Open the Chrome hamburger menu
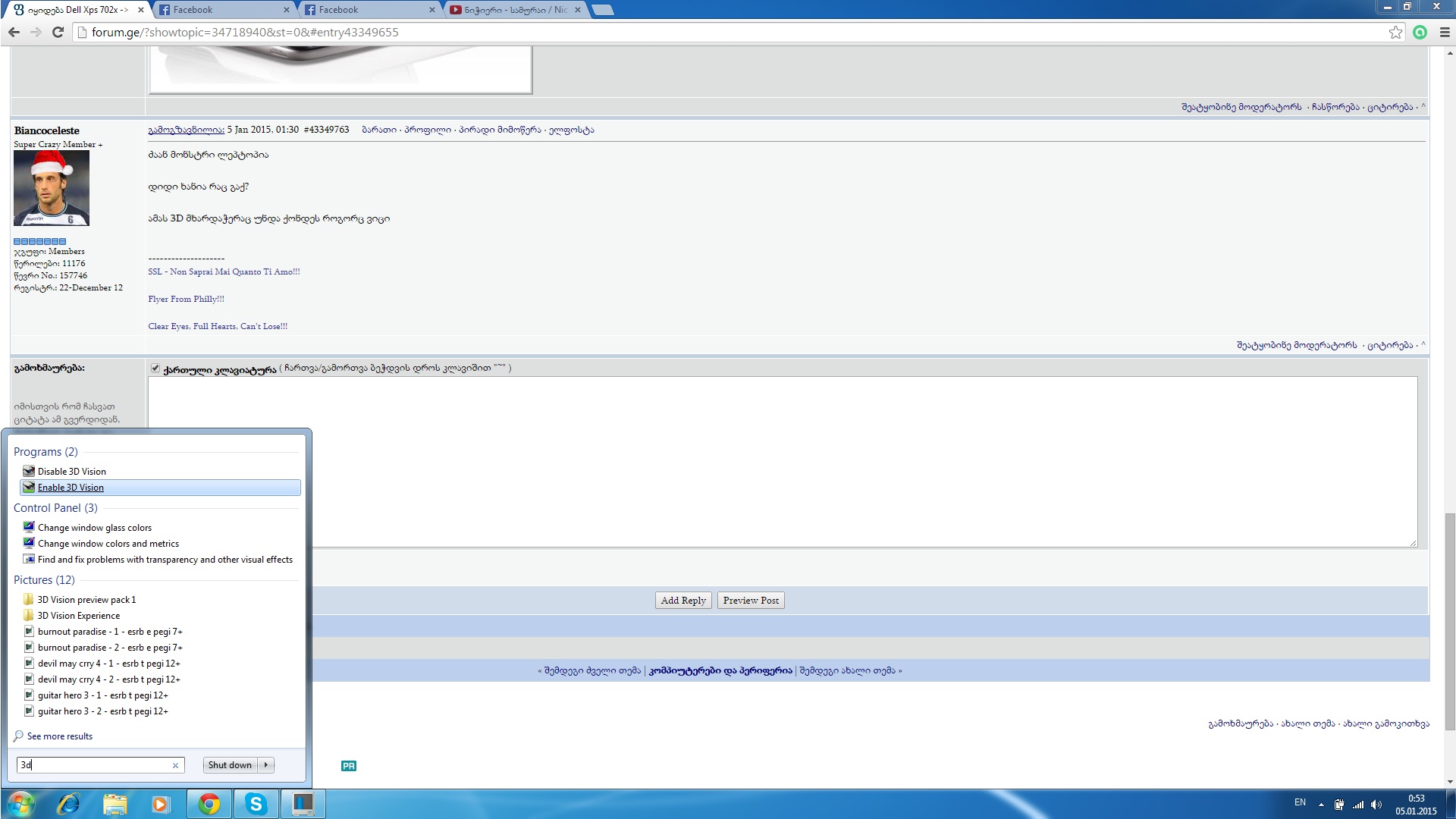This screenshot has height=819, width=1456. pos(1445,32)
